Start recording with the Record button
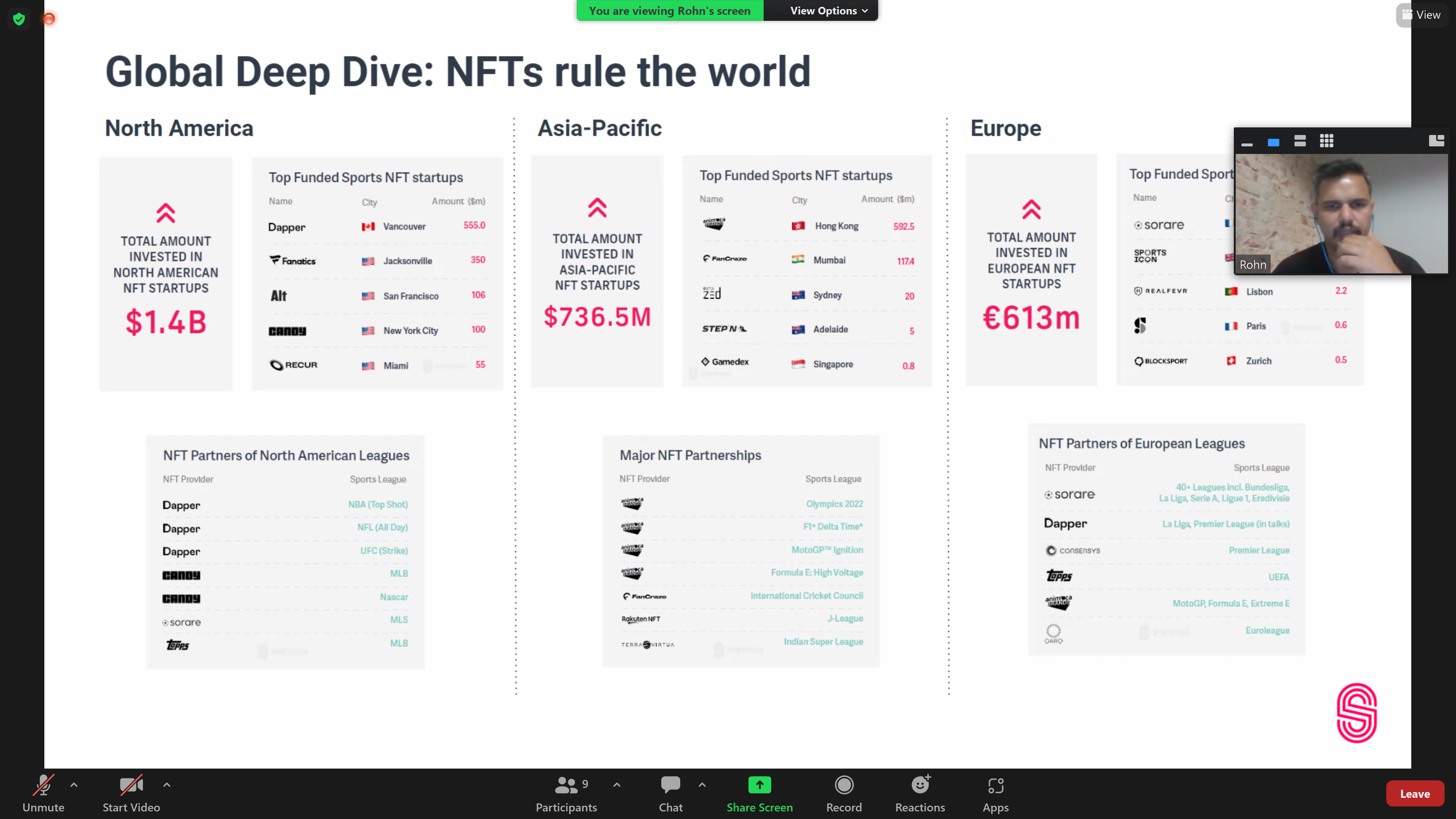Image resolution: width=1456 pixels, height=819 pixels. click(844, 794)
